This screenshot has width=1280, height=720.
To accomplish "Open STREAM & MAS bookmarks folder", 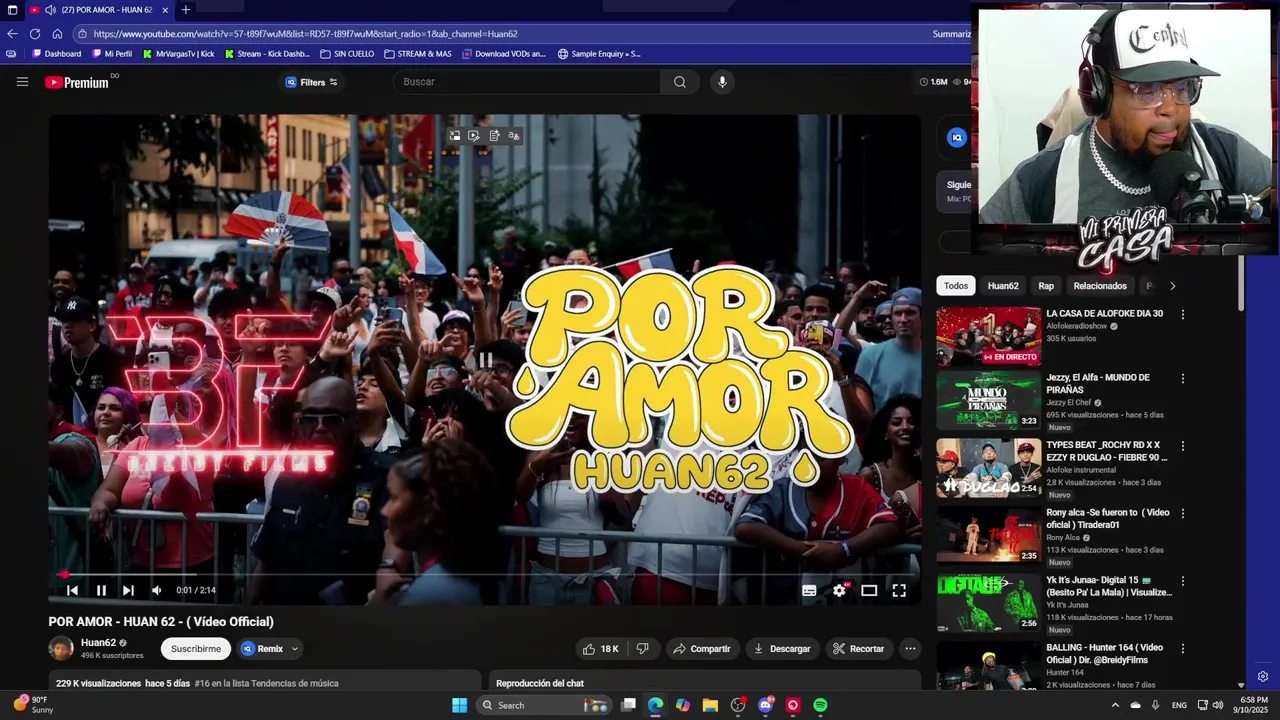I will (418, 54).
